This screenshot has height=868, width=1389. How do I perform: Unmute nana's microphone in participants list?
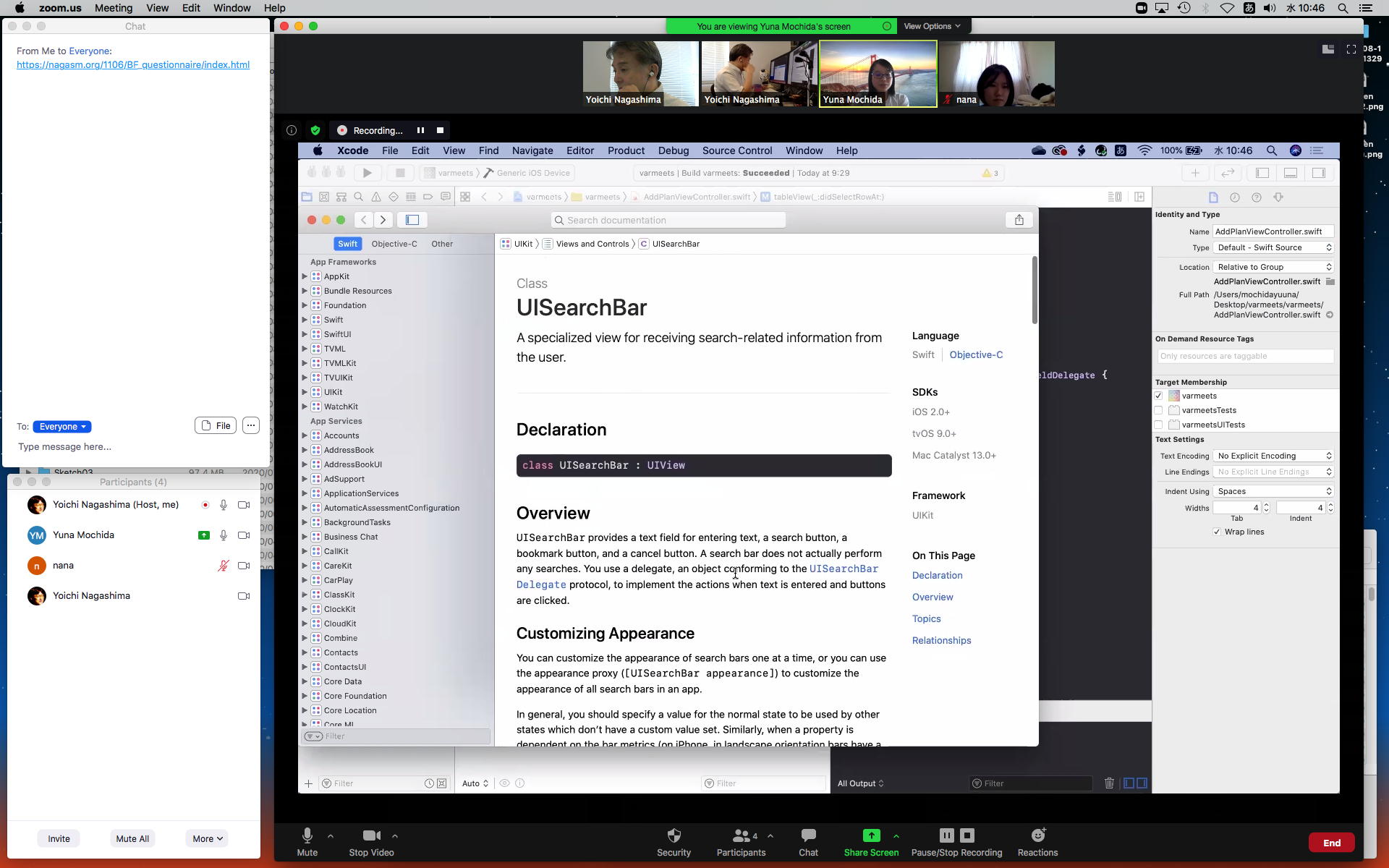tap(224, 566)
